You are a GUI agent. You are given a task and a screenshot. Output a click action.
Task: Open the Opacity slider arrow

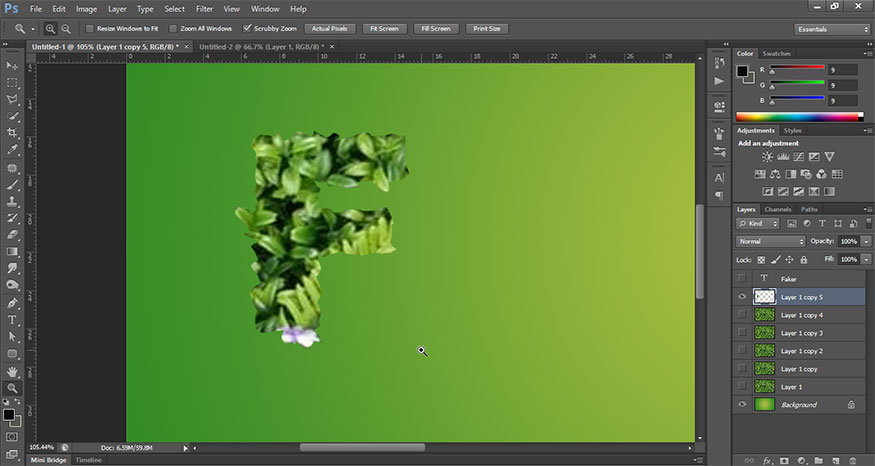pyautogui.click(x=866, y=241)
